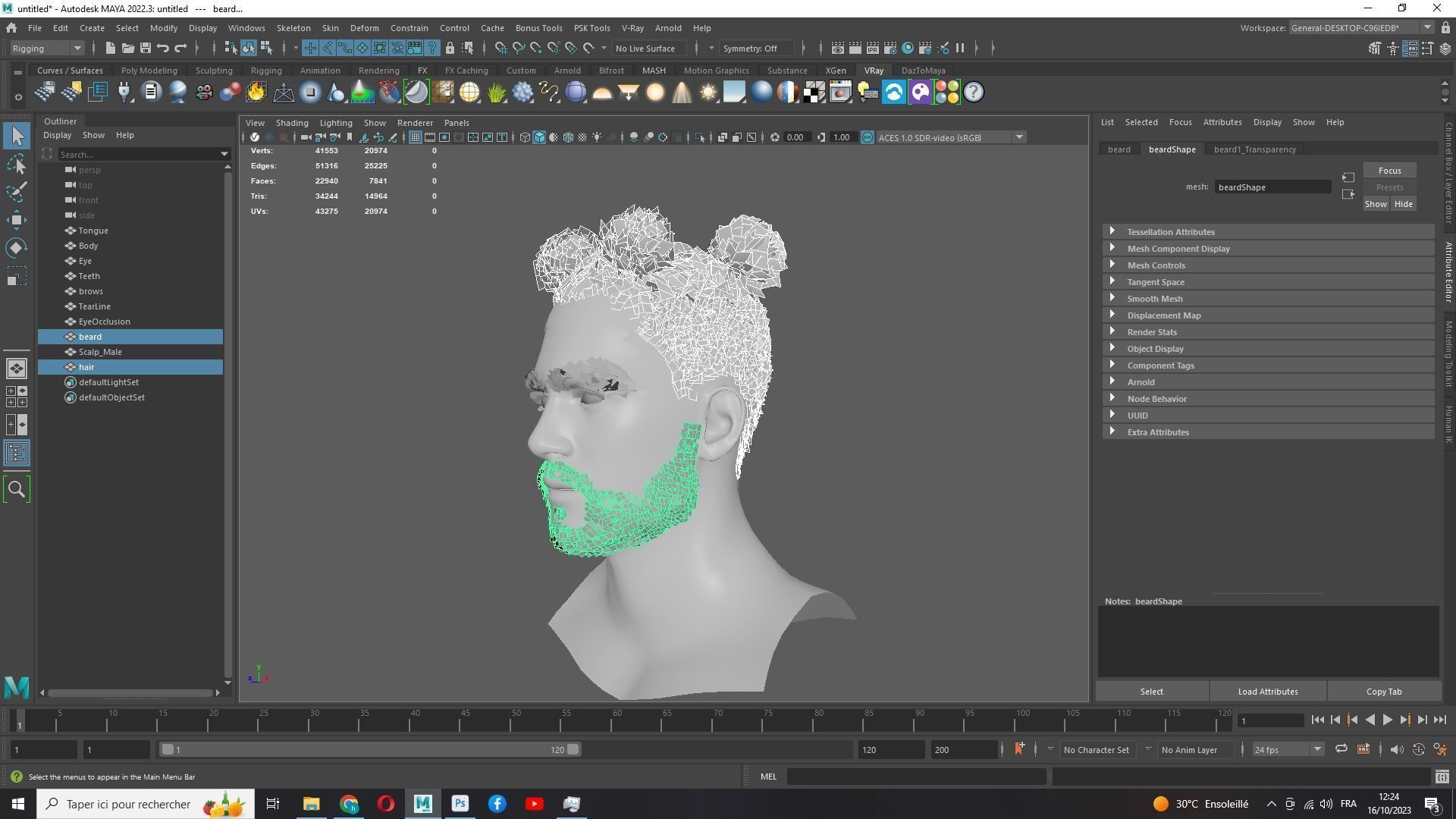Expand the Render Stats section
This screenshot has height=819, width=1456.
1268,332
